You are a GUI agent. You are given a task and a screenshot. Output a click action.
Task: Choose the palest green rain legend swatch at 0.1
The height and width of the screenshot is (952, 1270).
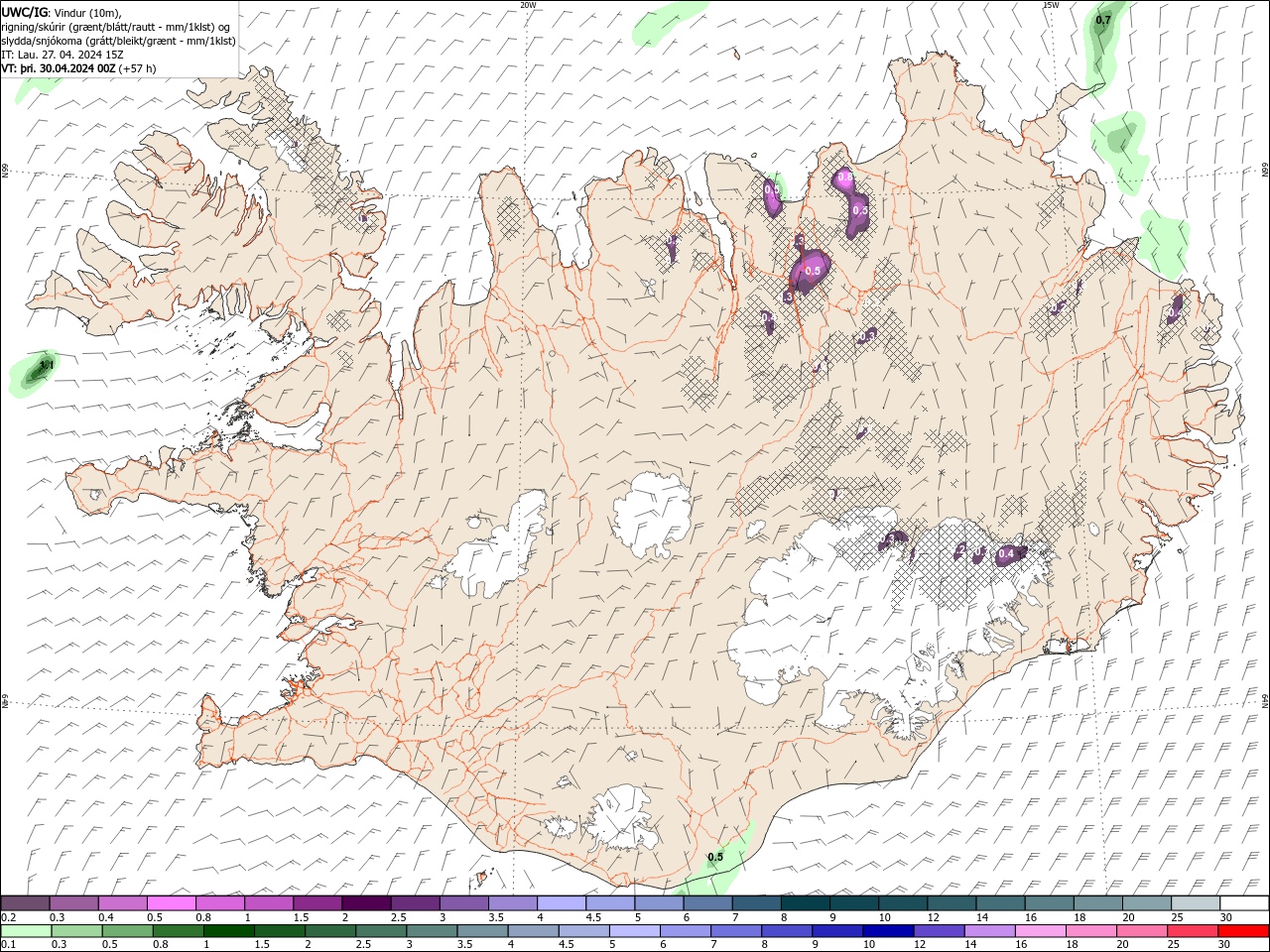pos(25,931)
